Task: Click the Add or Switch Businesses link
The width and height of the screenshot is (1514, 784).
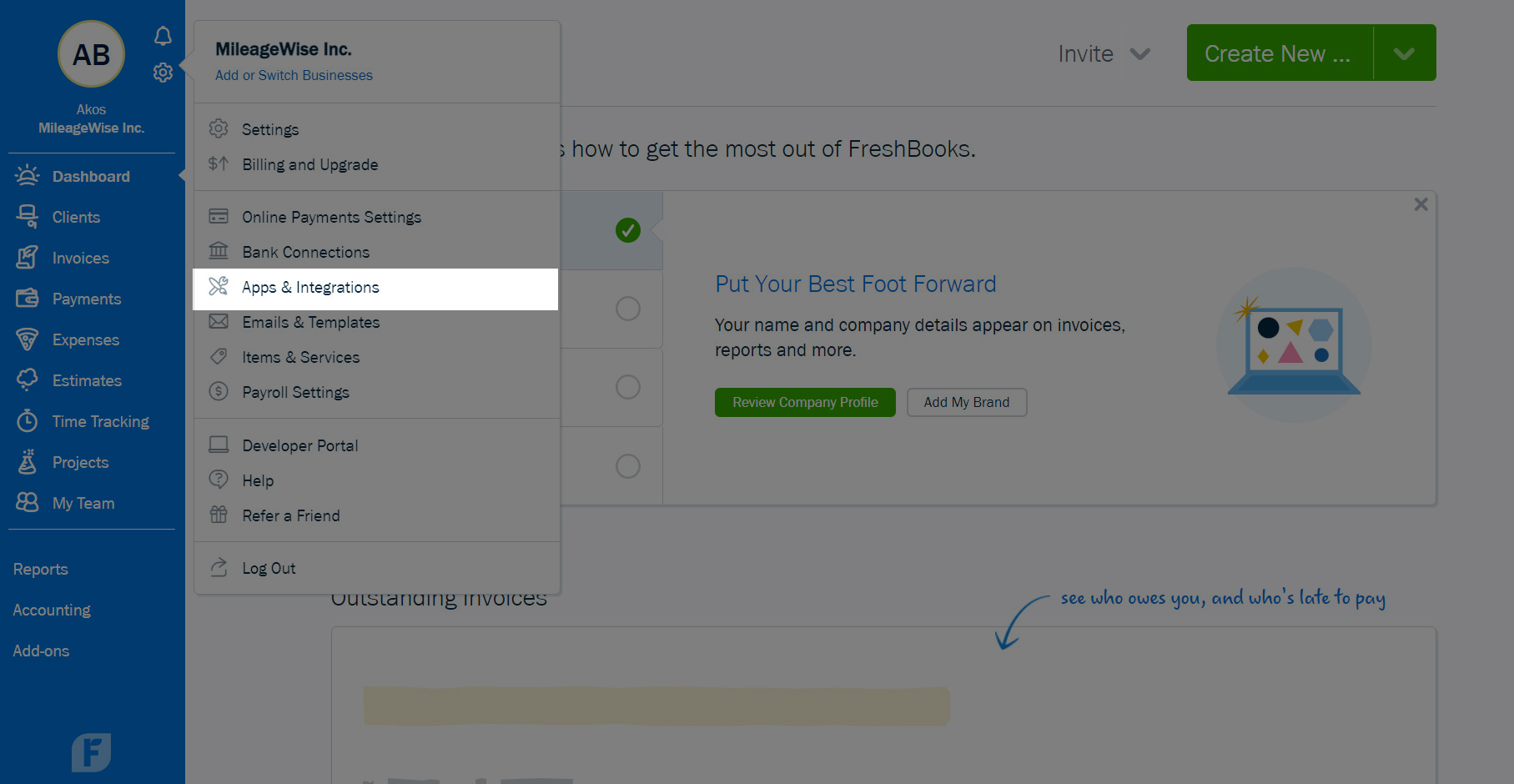Action: [294, 75]
